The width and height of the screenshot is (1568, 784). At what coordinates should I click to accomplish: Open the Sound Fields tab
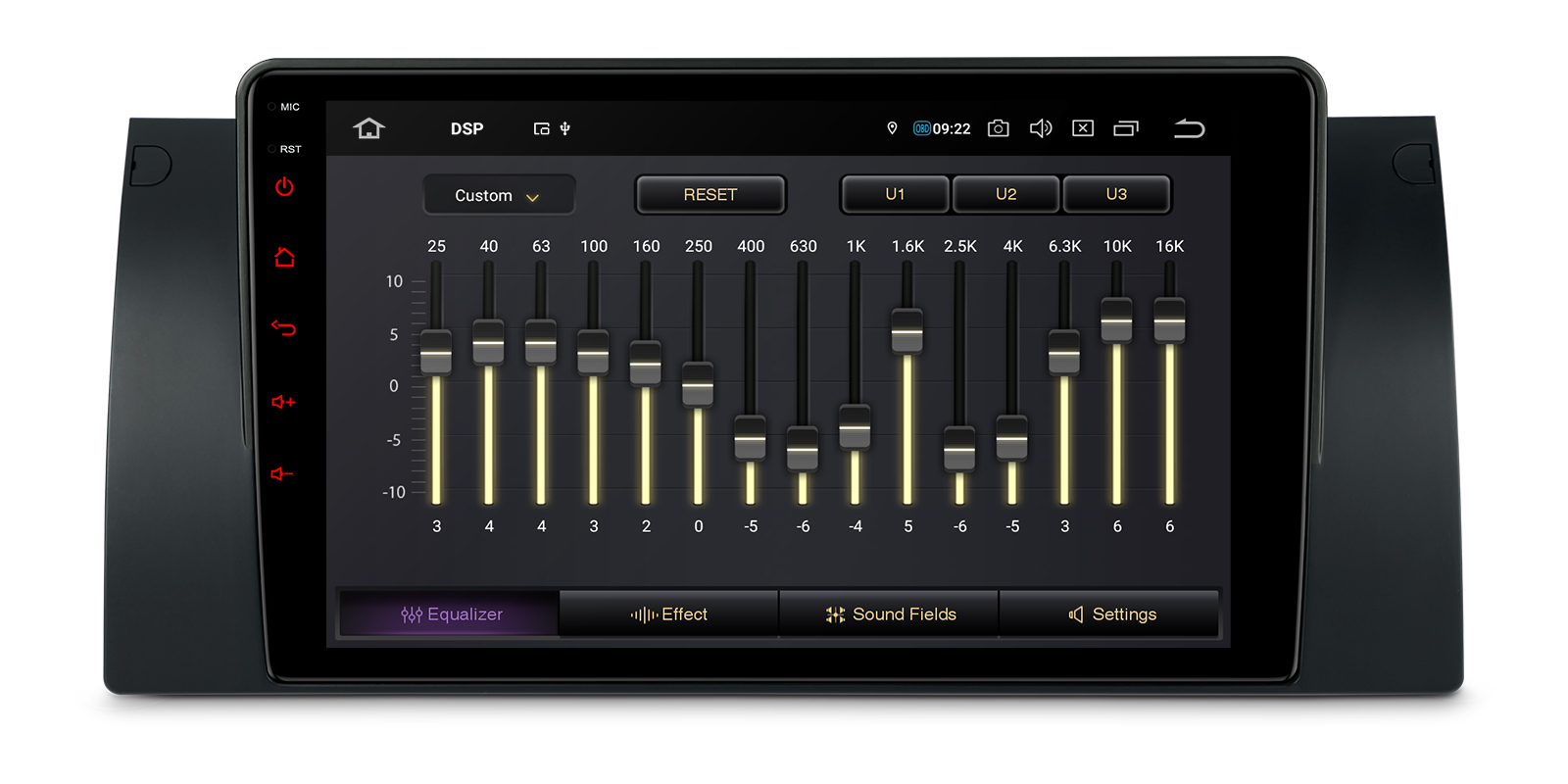pos(890,614)
